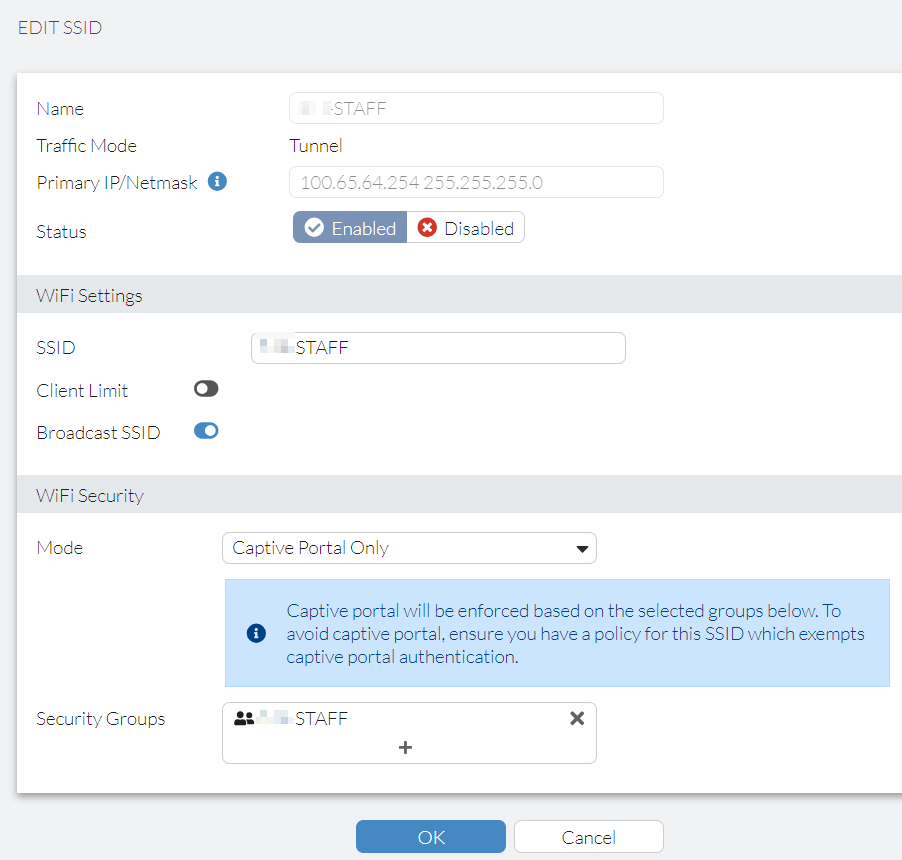Click the info icon beside Primary IP/Netmask
902x860 pixels.
219,182
